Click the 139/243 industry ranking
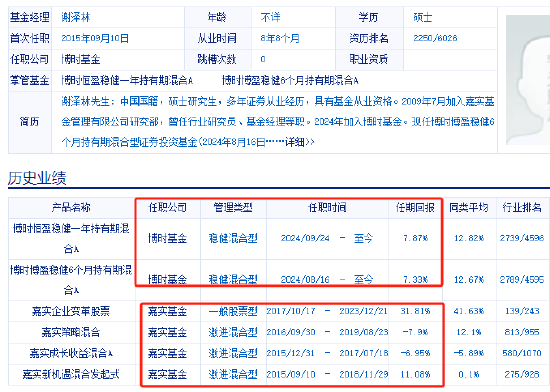The height and width of the screenshot is (392, 550). point(522,311)
